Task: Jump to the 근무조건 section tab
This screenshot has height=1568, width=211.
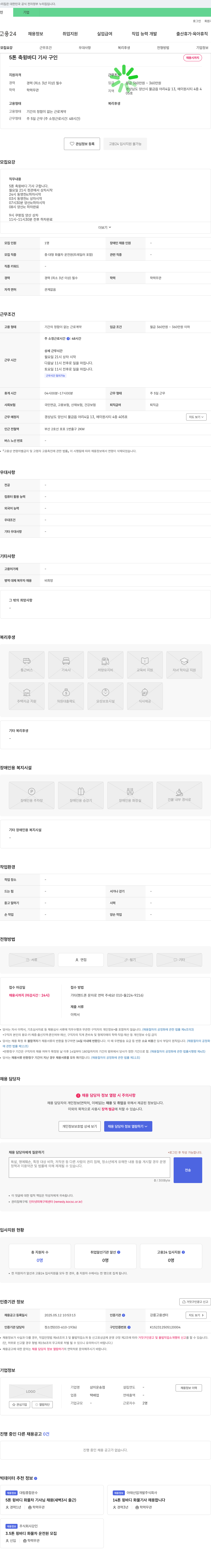Action: tap(46, 47)
